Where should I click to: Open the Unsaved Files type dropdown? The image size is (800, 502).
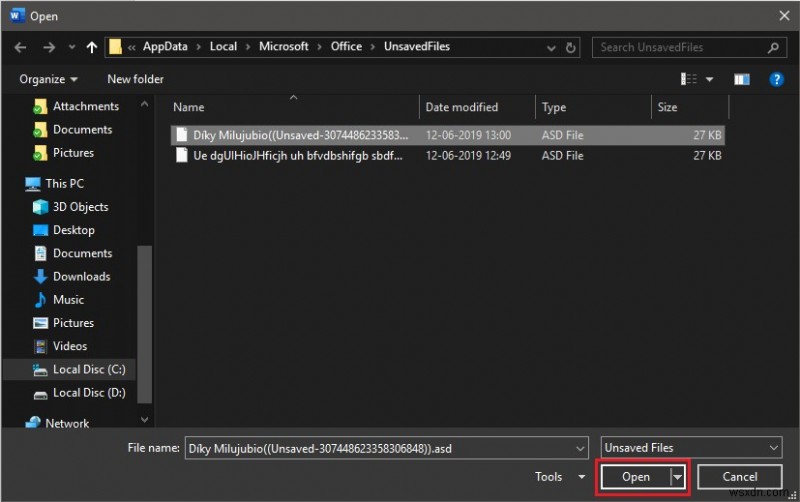click(x=691, y=448)
